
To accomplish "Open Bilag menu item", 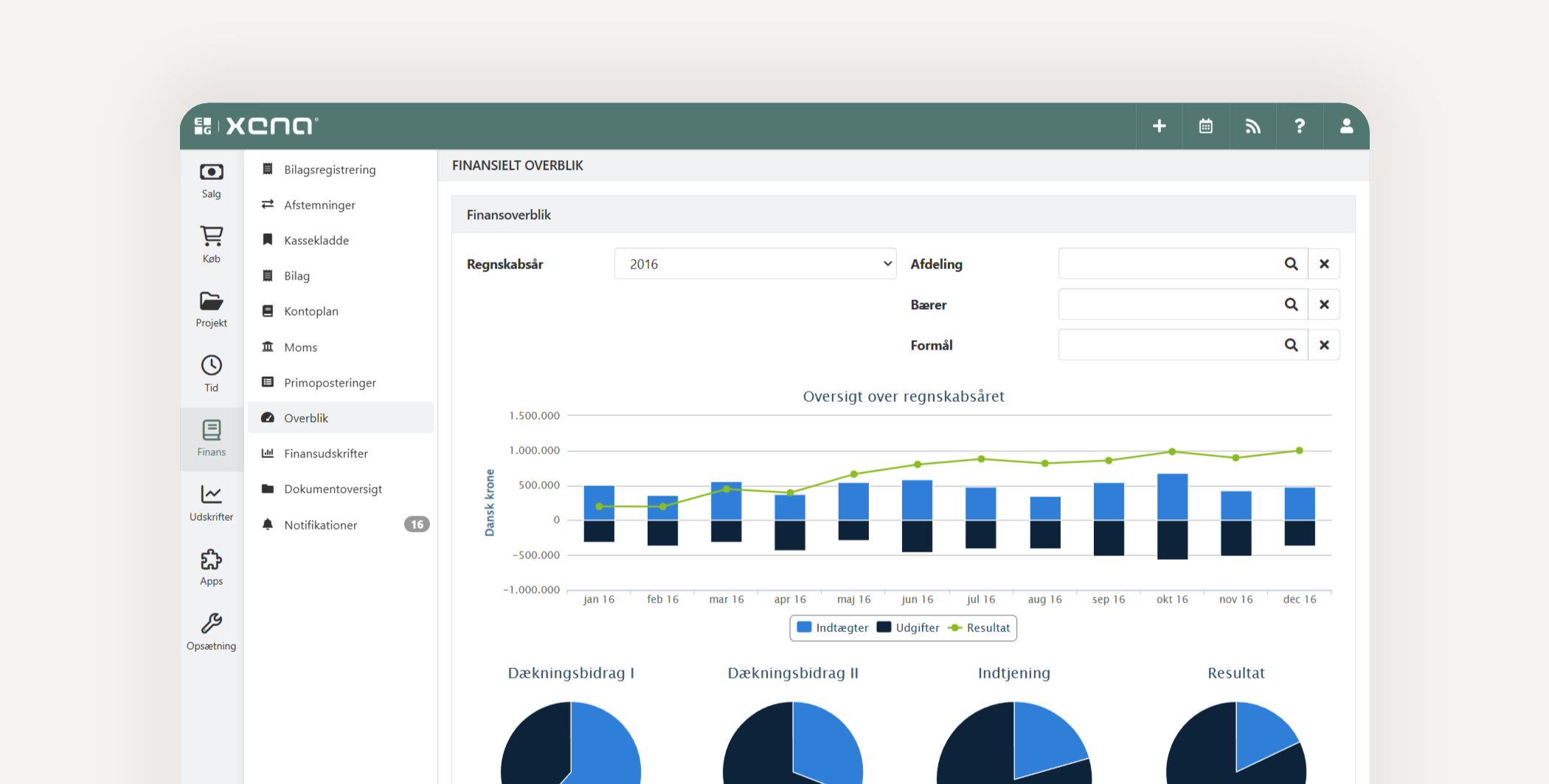I will [341, 276].
